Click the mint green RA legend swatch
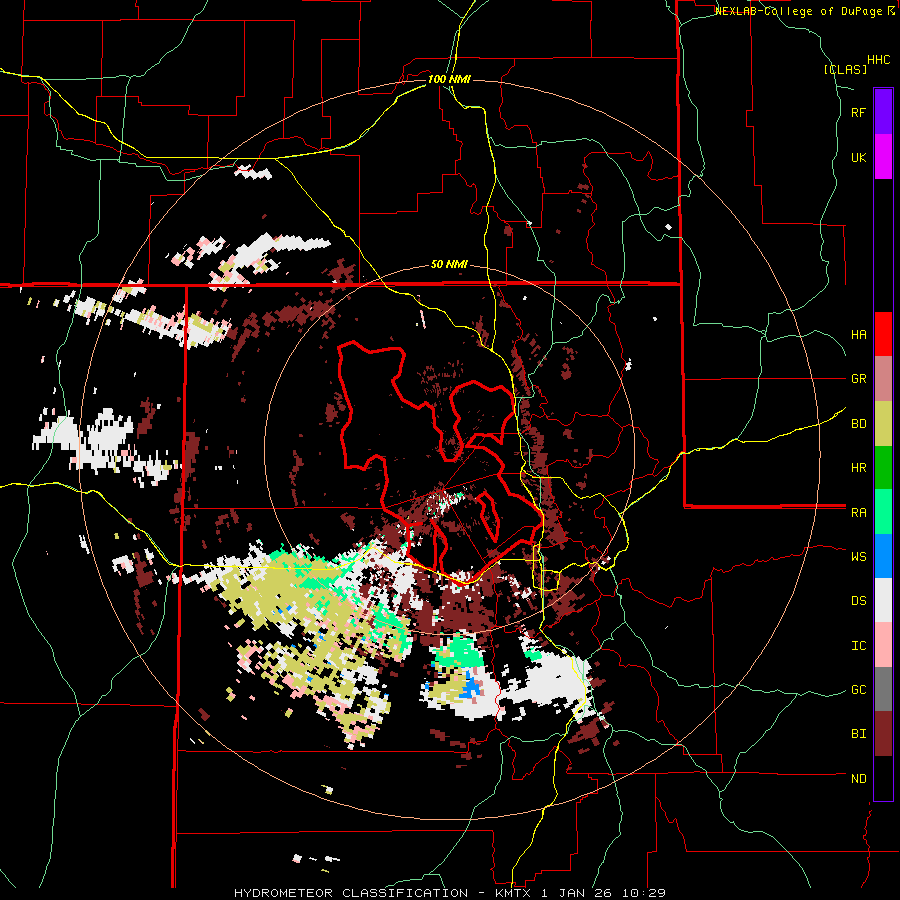 [883, 512]
